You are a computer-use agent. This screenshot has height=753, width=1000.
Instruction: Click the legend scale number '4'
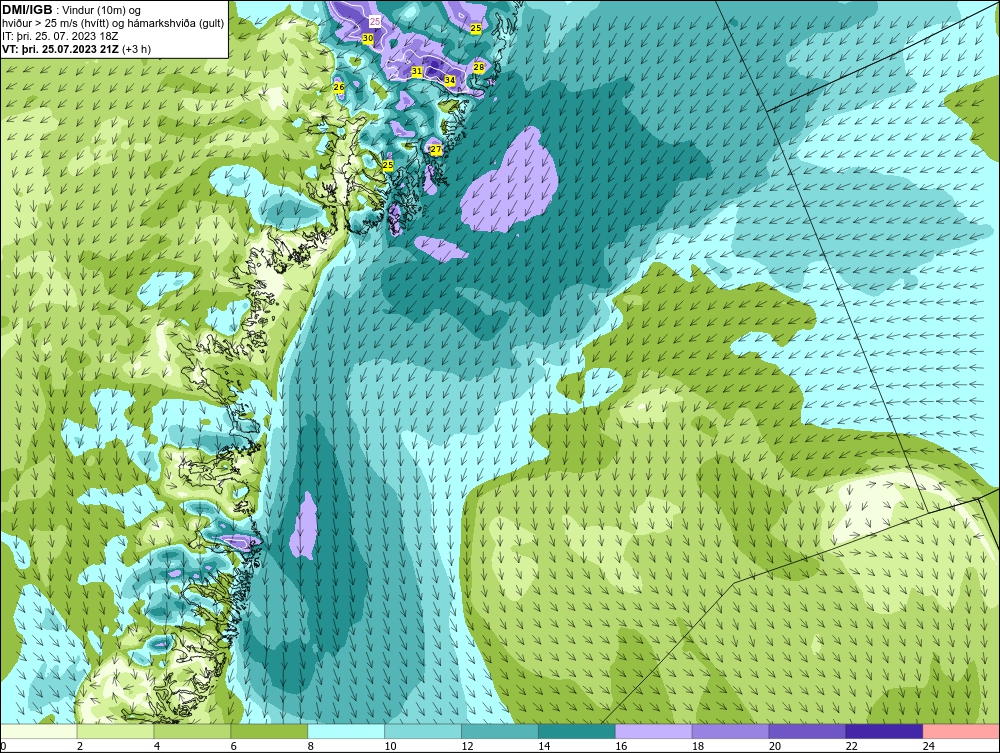pyautogui.click(x=157, y=746)
